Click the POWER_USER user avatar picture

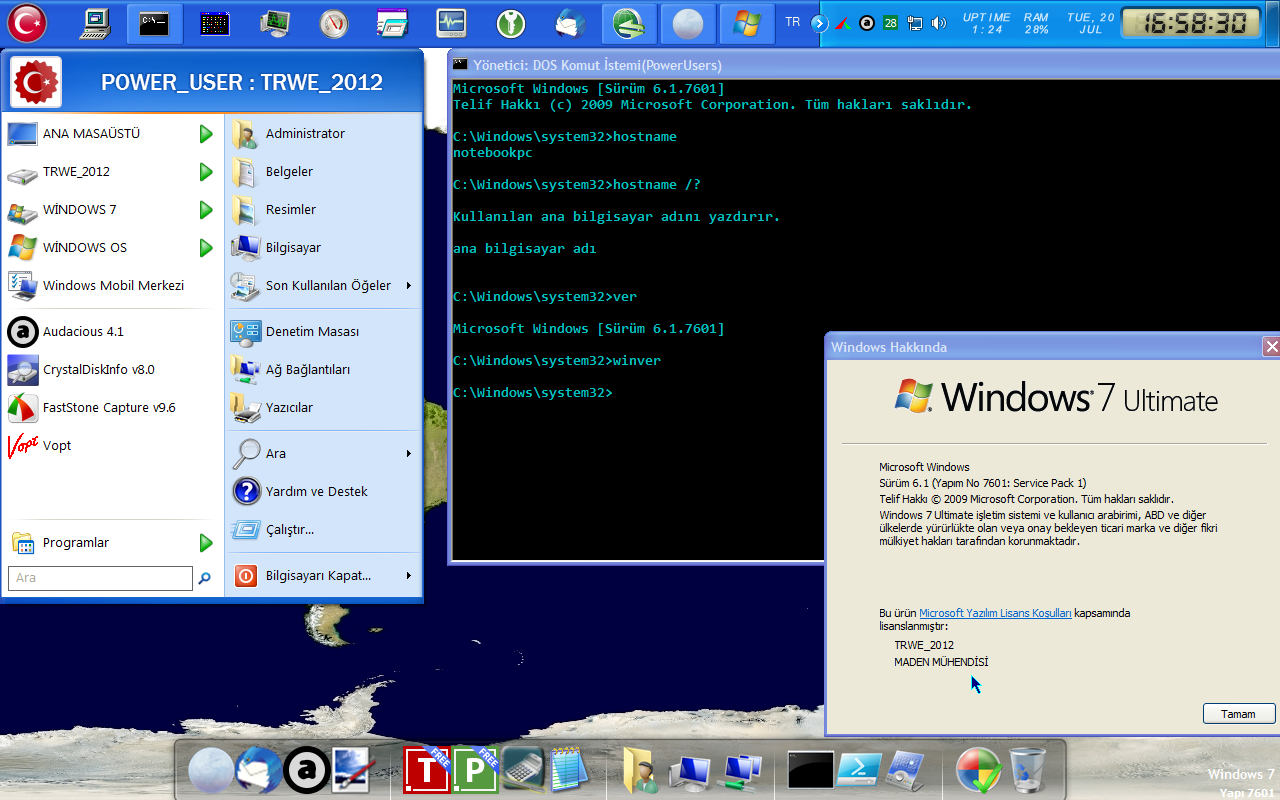coord(36,82)
